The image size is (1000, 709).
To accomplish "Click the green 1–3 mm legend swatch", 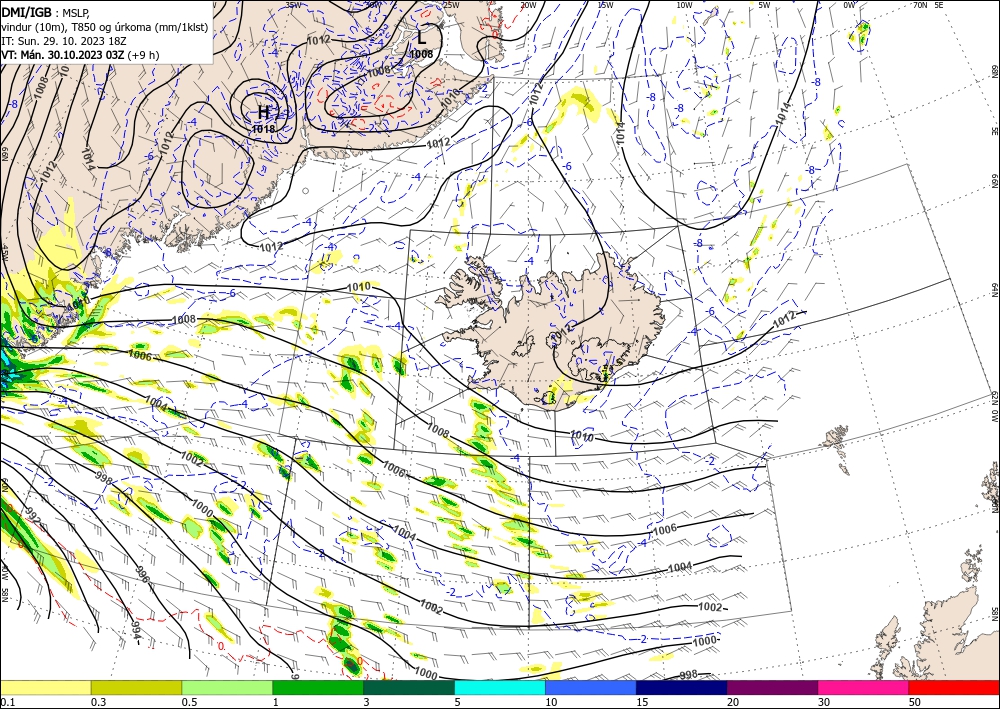I will tap(318, 687).
